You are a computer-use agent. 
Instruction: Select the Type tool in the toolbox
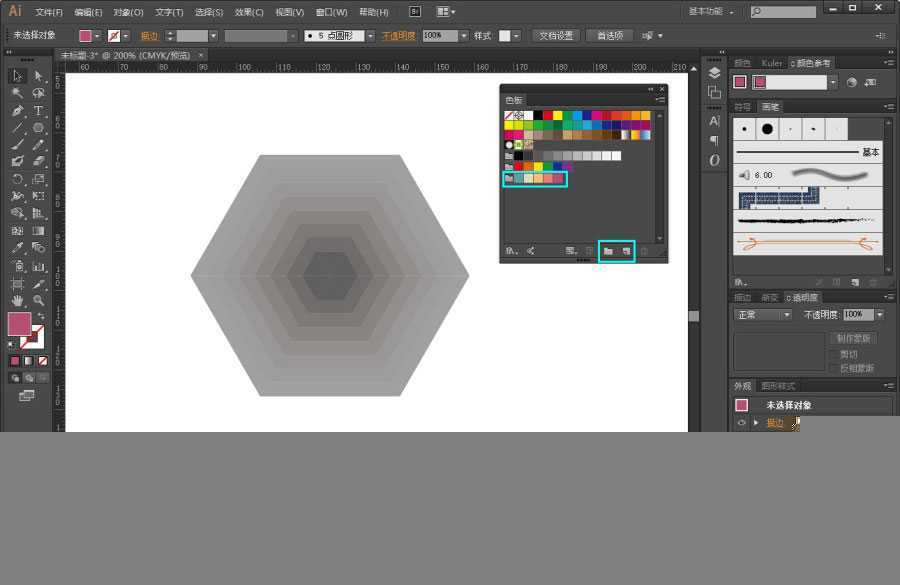pyautogui.click(x=38, y=111)
